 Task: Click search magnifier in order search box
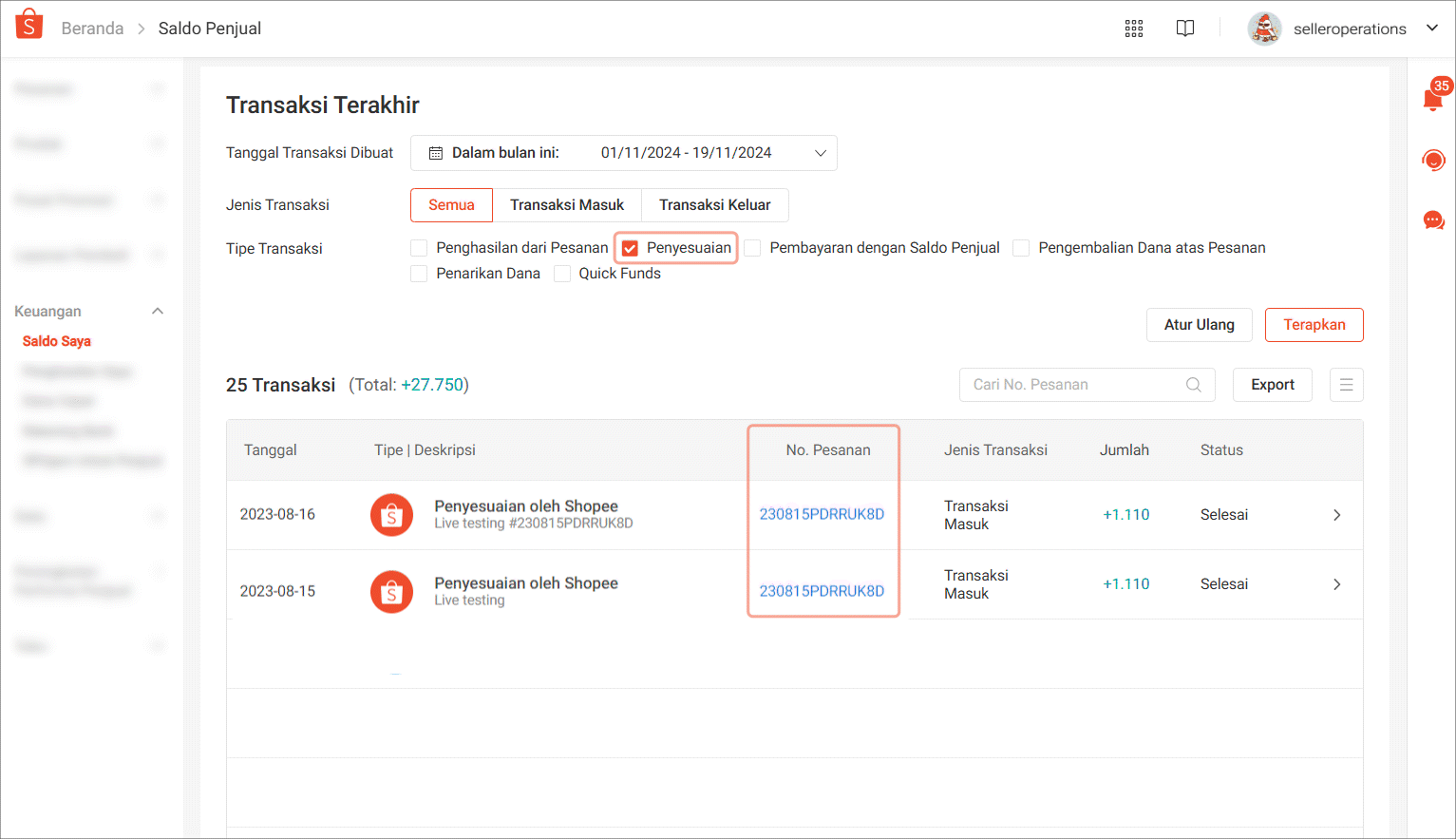point(1193,385)
